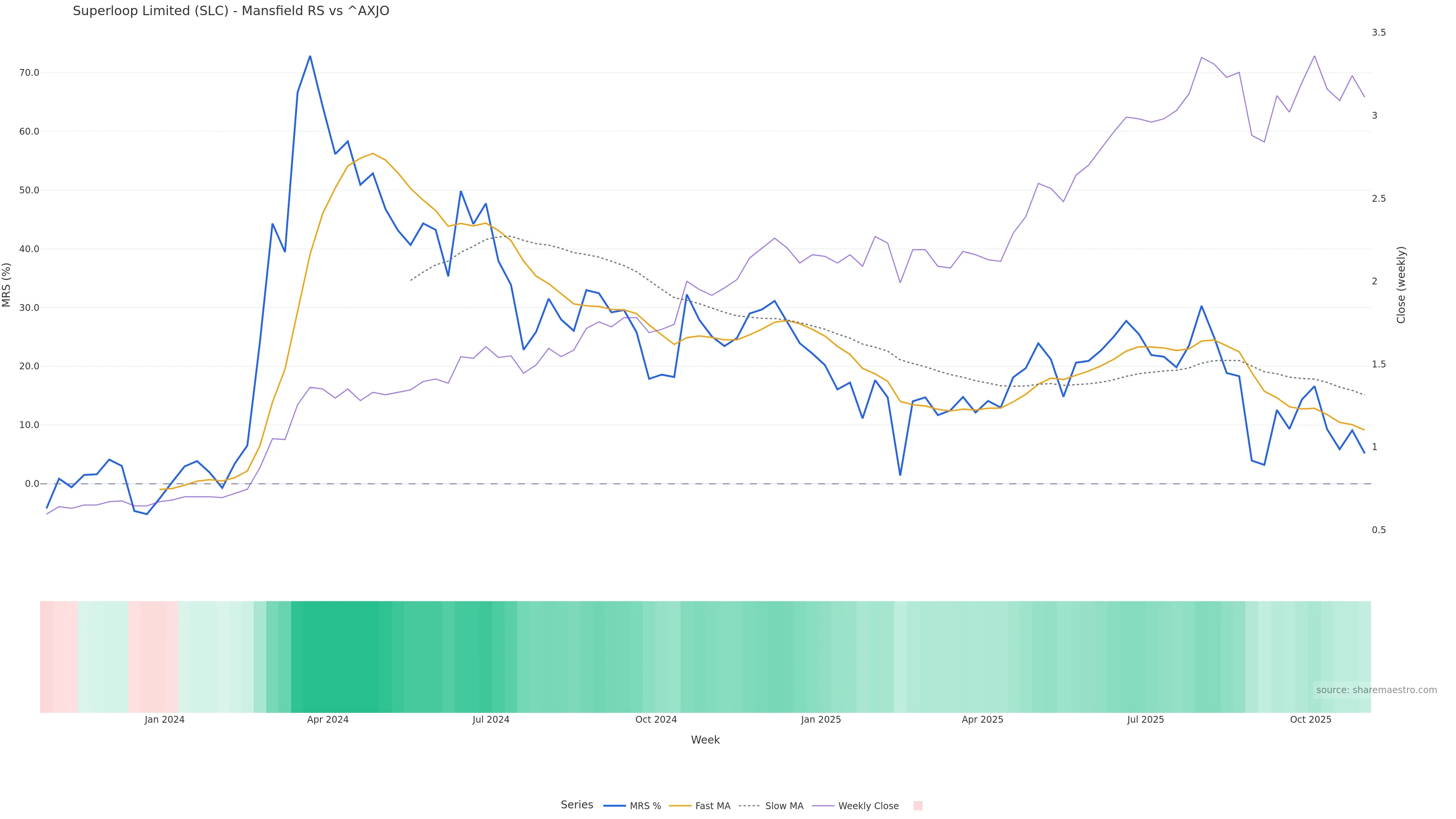Select the Jan 2025 x-axis tick label
This screenshot has height=819, width=1456.
tap(821, 720)
